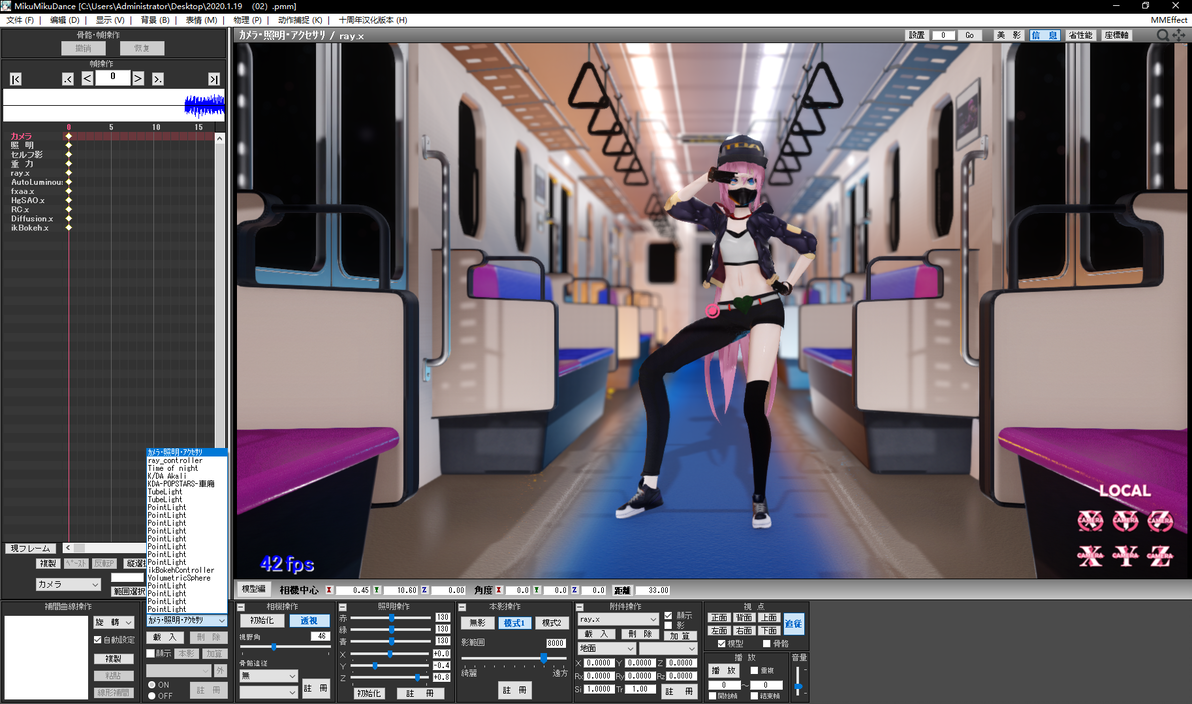Jump to the first frame button
Viewport: 1192px width, 704px height.
click(x=15, y=79)
